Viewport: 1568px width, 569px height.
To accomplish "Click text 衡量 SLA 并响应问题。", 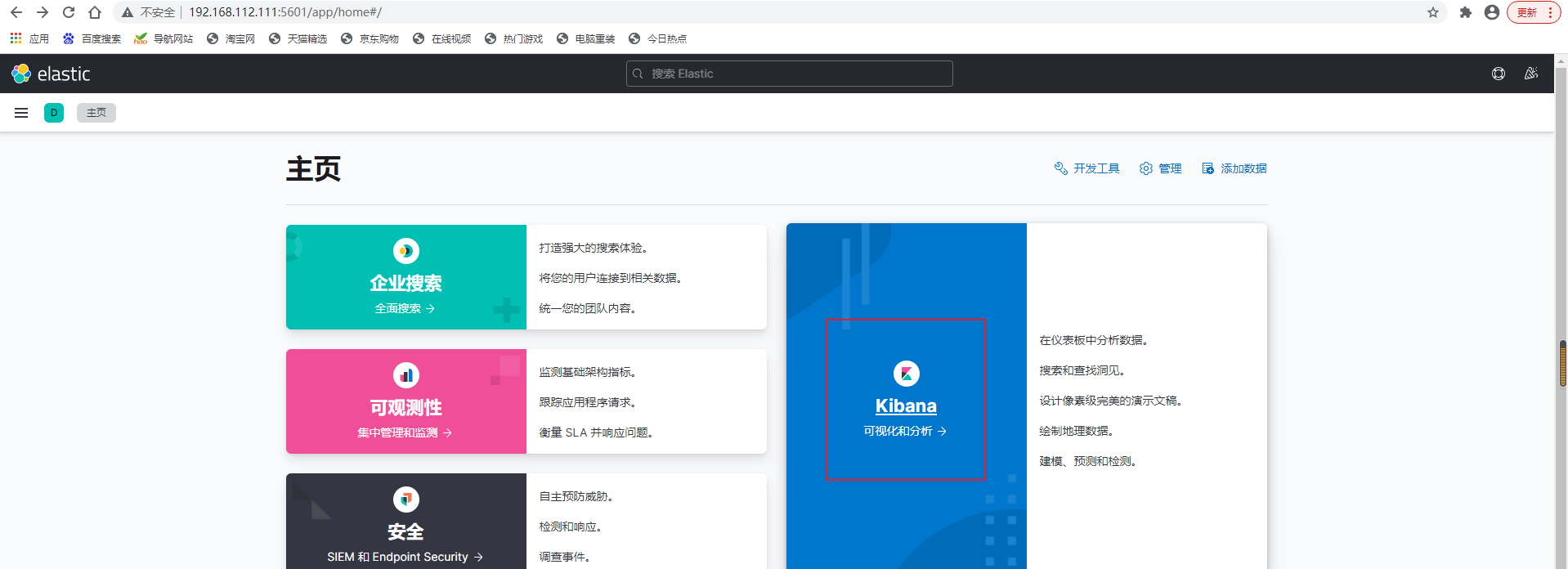I will tap(597, 433).
